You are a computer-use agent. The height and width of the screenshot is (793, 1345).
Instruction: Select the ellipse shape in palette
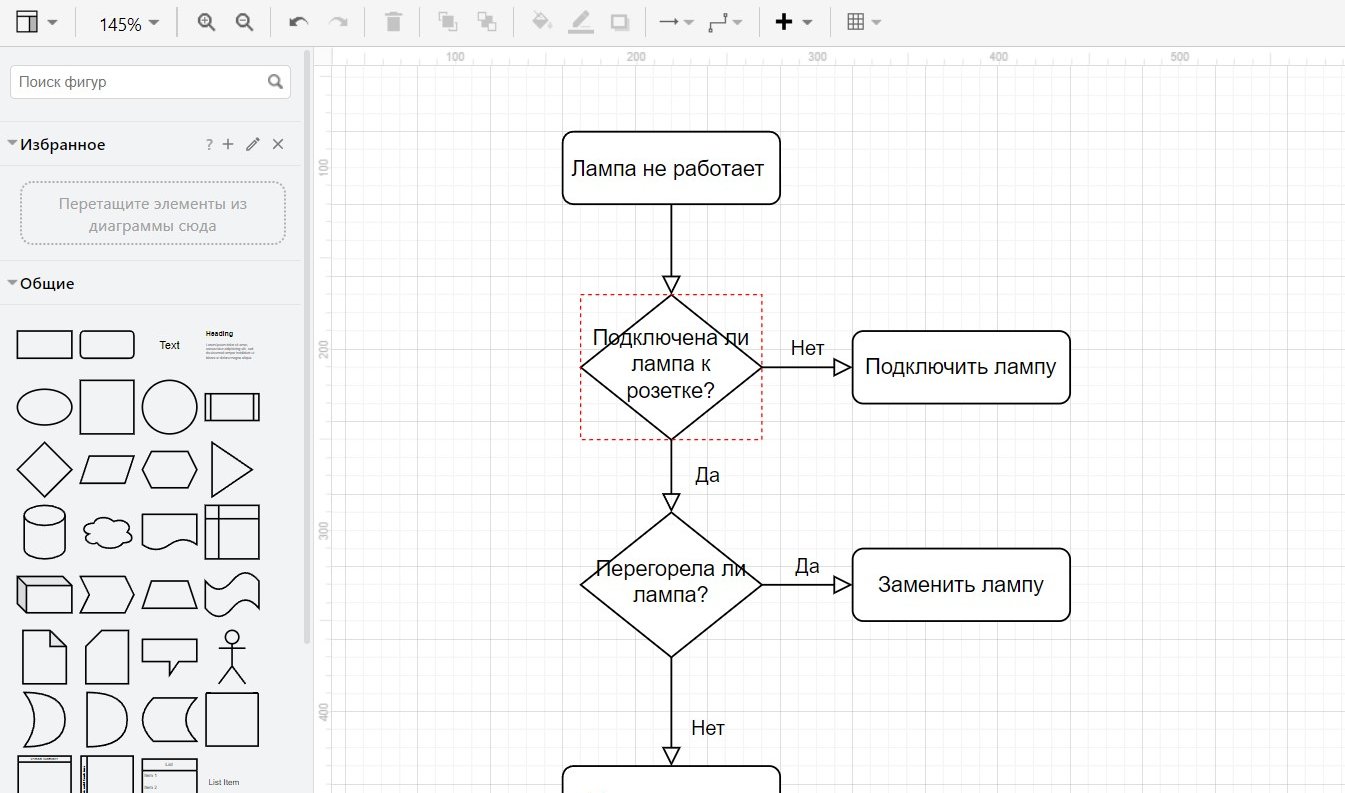(x=45, y=407)
